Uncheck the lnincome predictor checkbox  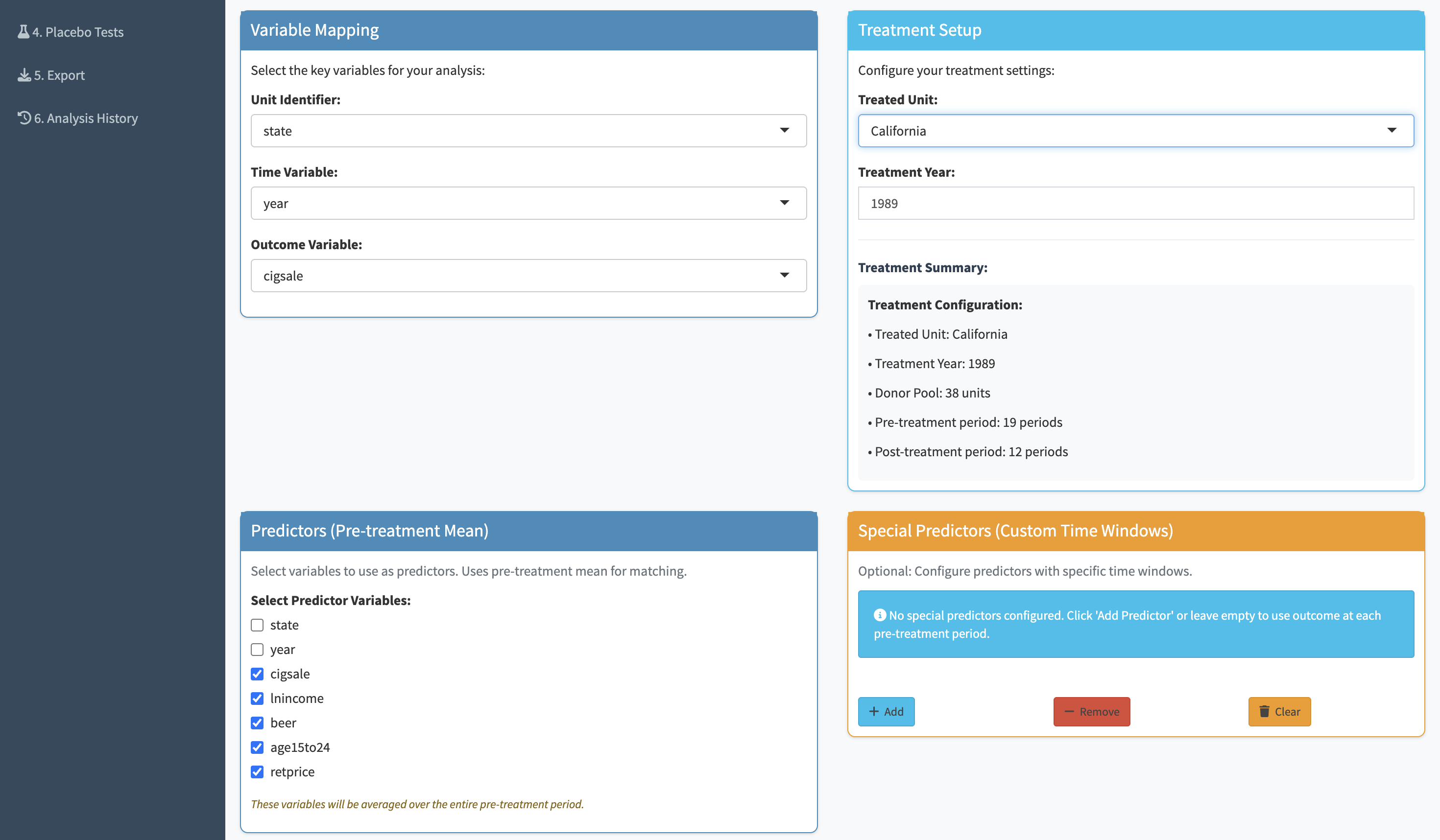(257, 698)
